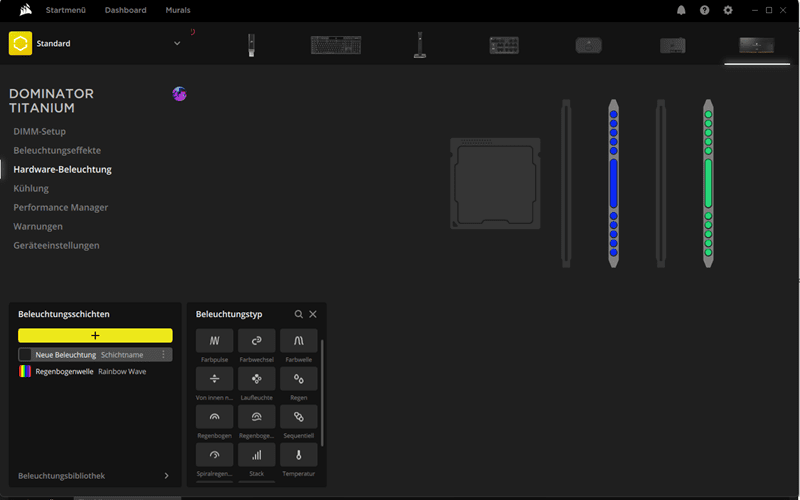The height and width of the screenshot is (500, 800).
Task: Click the large blue center LED bar
Action: point(613,183)
